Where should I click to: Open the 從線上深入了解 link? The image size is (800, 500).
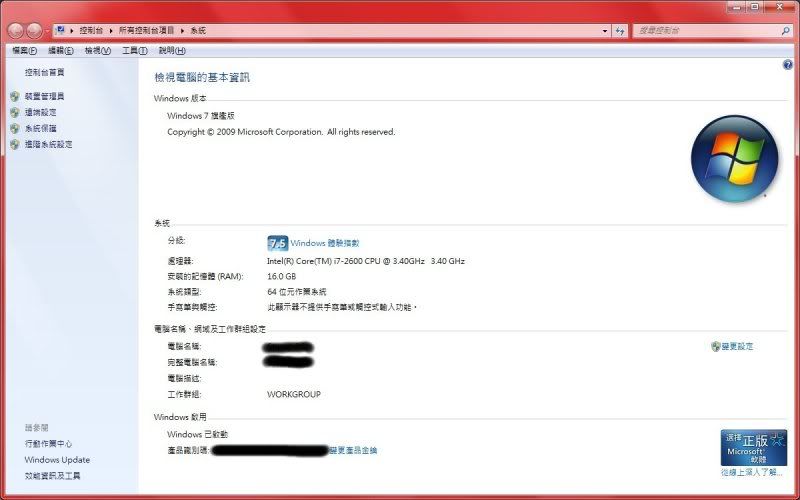[751, 472]
